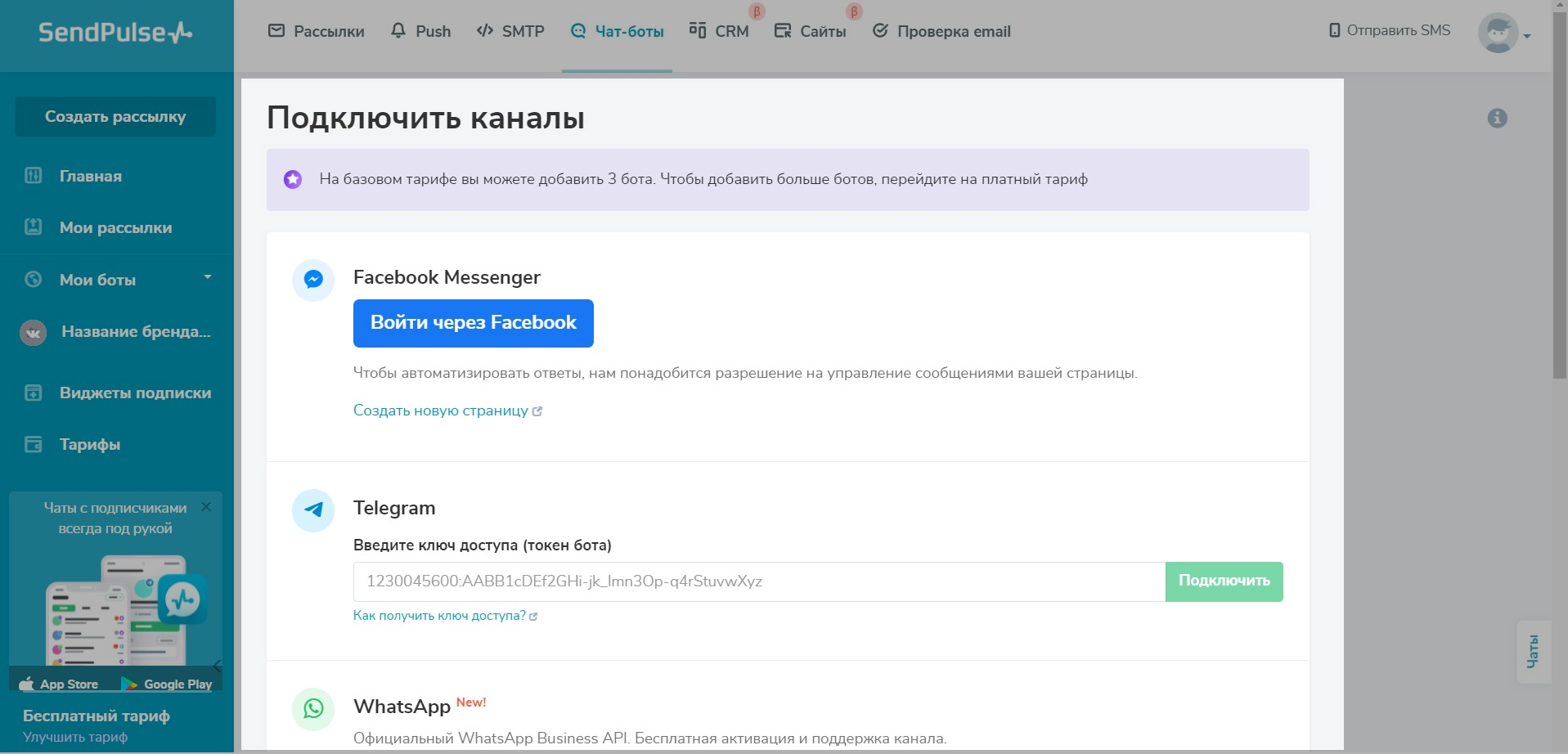Click the WhatsApp icon
Screen dimensions: 1568x754
pos(313,708)
